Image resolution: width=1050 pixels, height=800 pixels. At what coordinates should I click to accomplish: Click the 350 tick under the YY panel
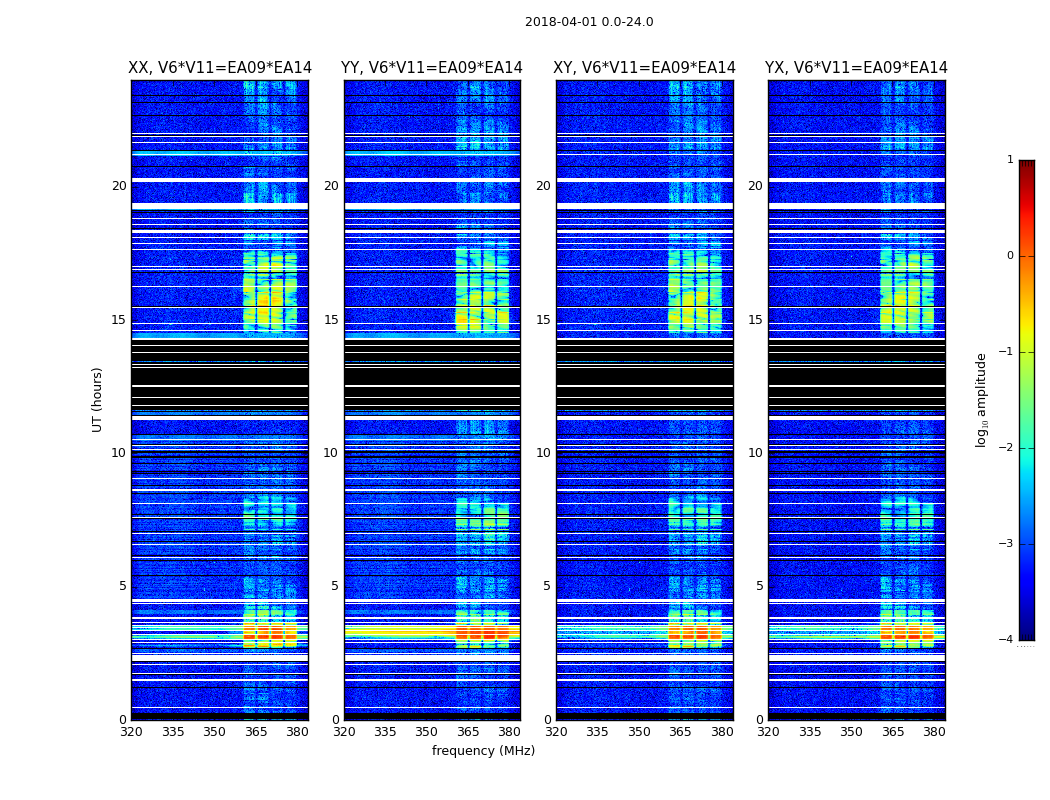tap(426, 732)
